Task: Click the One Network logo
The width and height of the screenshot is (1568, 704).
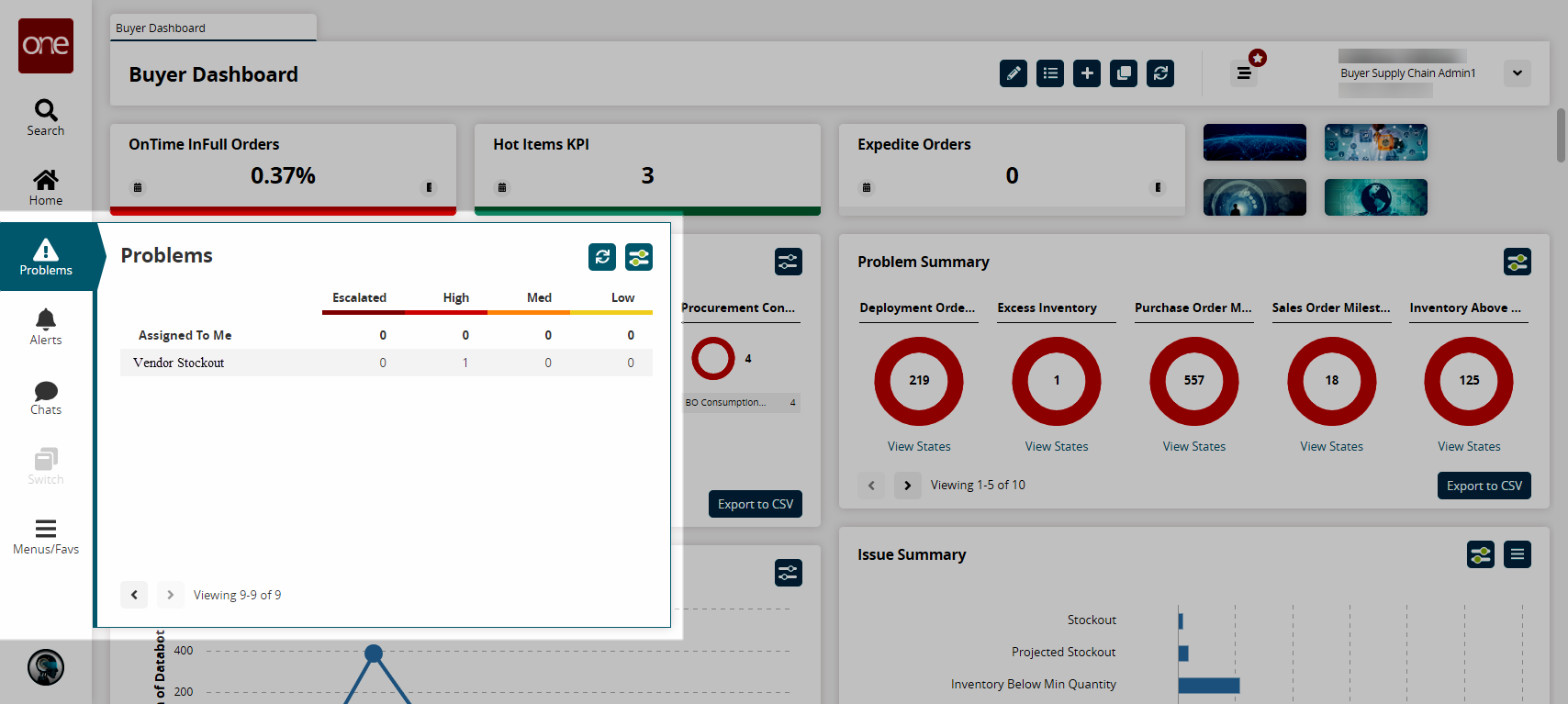Action: [46, 46]
